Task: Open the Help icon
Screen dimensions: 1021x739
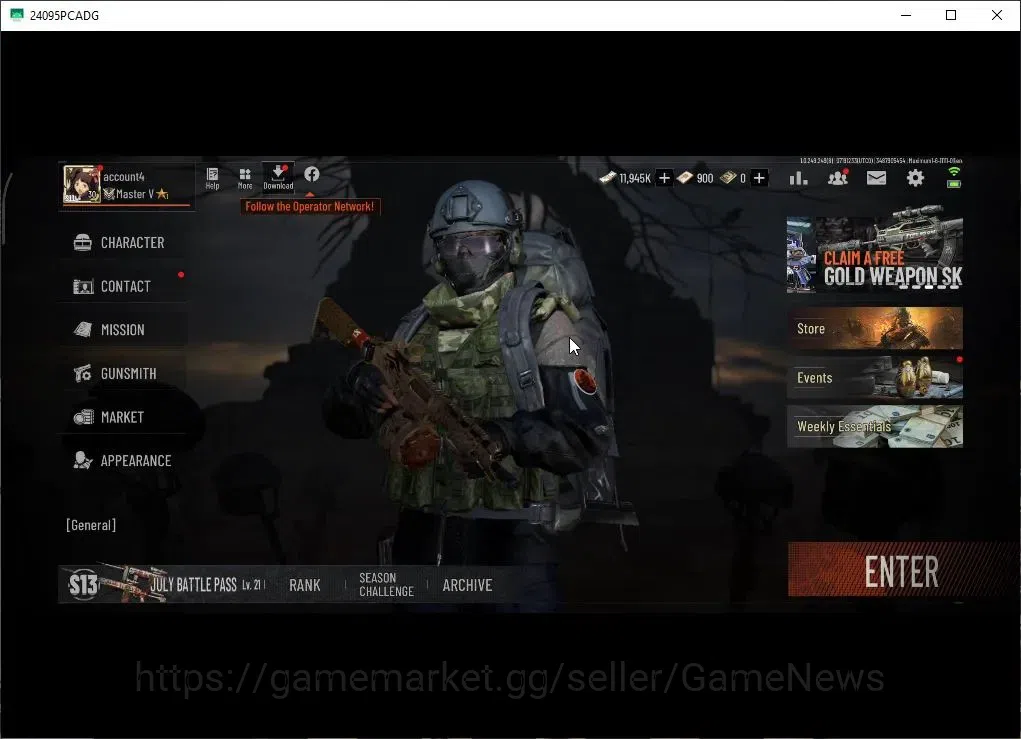Action: (212, 178)
